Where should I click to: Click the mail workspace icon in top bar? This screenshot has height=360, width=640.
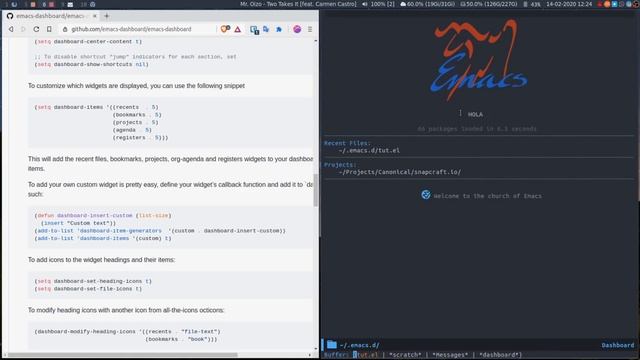coord(70,4)
